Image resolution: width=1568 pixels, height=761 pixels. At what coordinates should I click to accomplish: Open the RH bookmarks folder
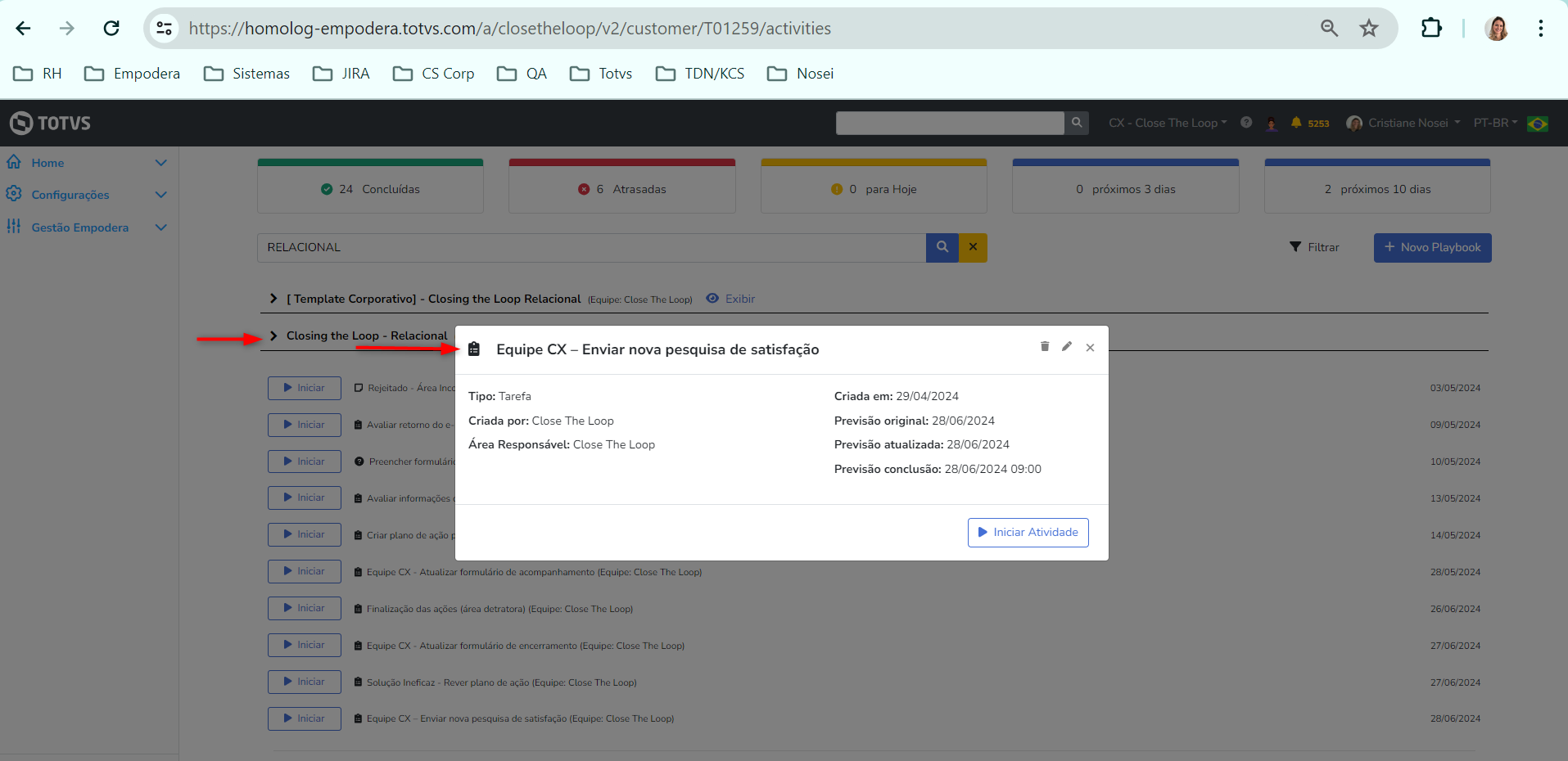[x=38, y=74]
